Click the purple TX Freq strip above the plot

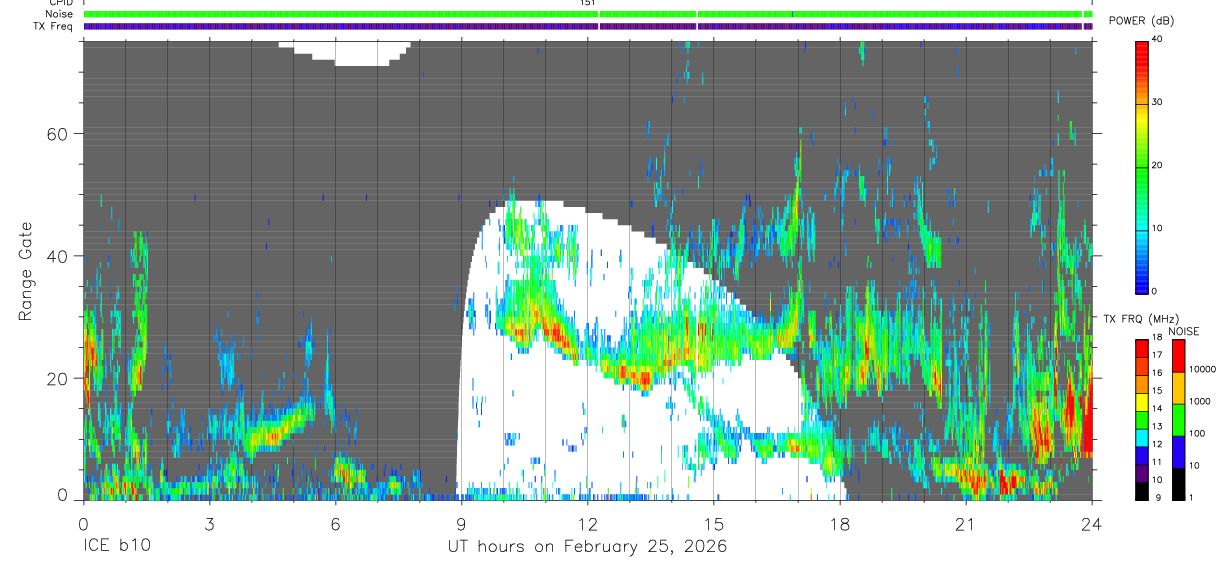(x=588, y=26)
